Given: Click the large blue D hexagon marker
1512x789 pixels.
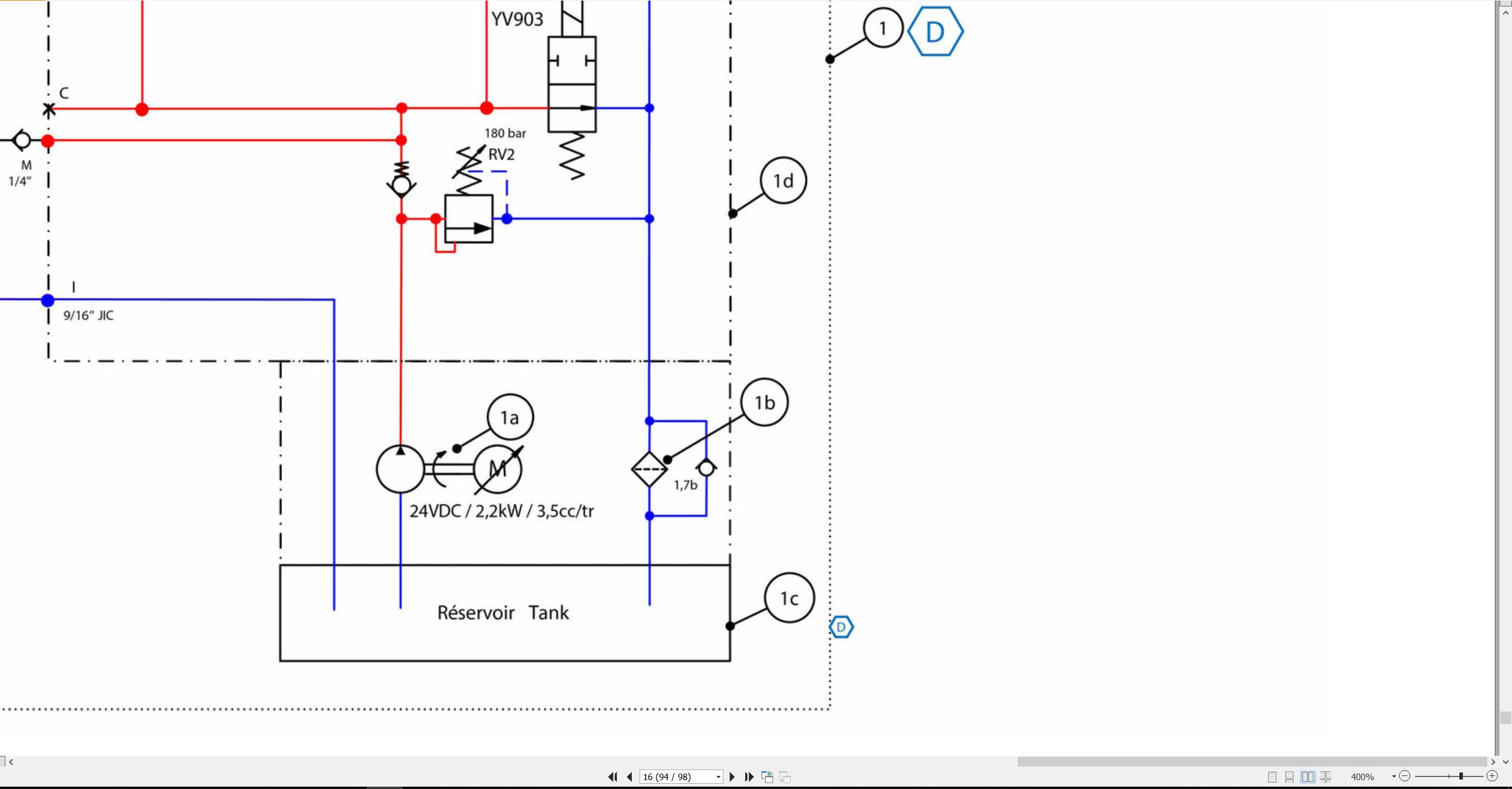Looking at the screenshot, I should coord(936,31).
